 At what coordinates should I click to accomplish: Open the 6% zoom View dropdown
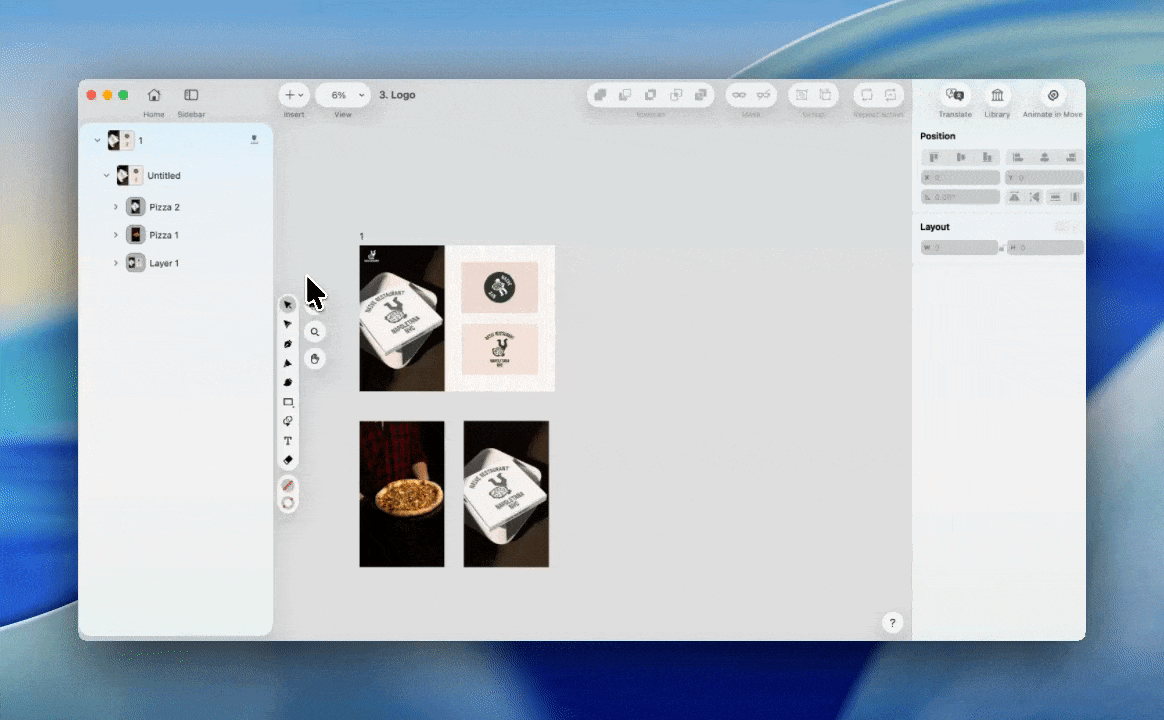pyautogui.click(x=343, y=95)
